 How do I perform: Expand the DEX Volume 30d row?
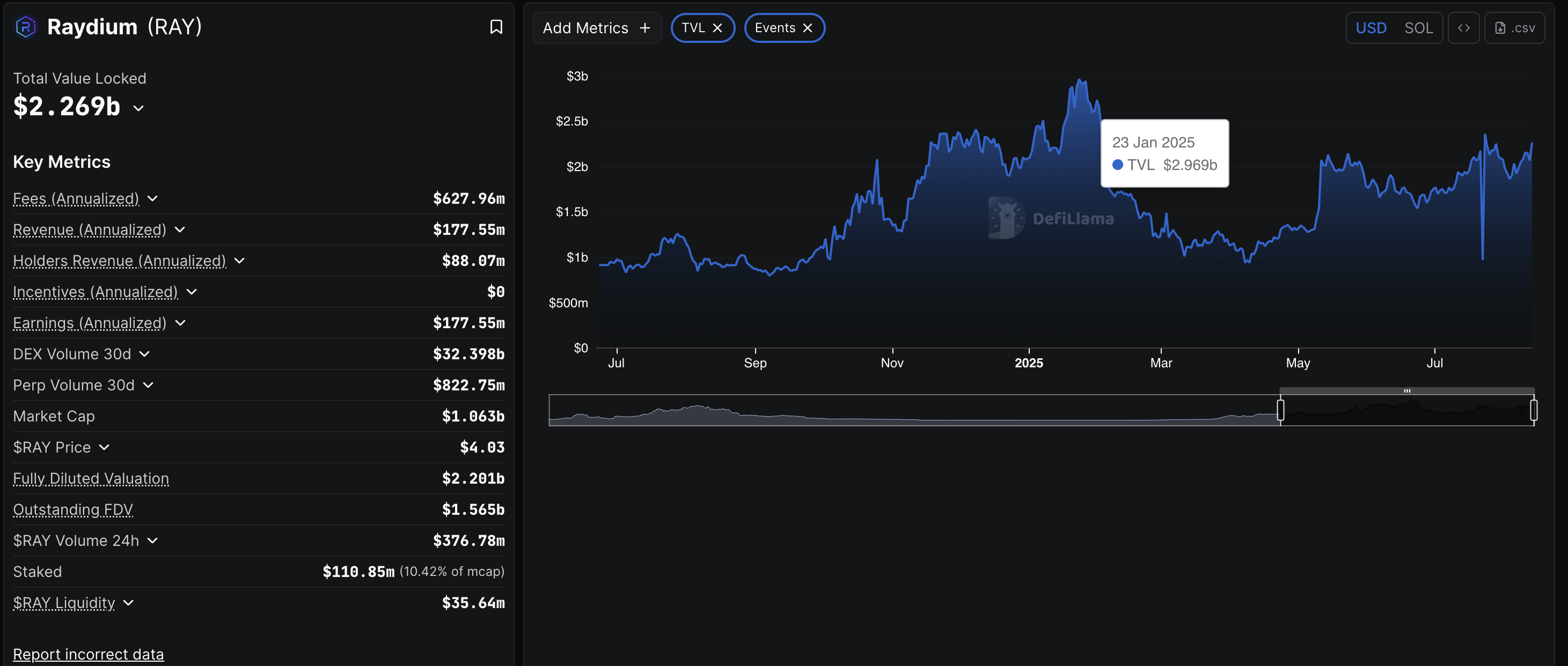[144, 354]
